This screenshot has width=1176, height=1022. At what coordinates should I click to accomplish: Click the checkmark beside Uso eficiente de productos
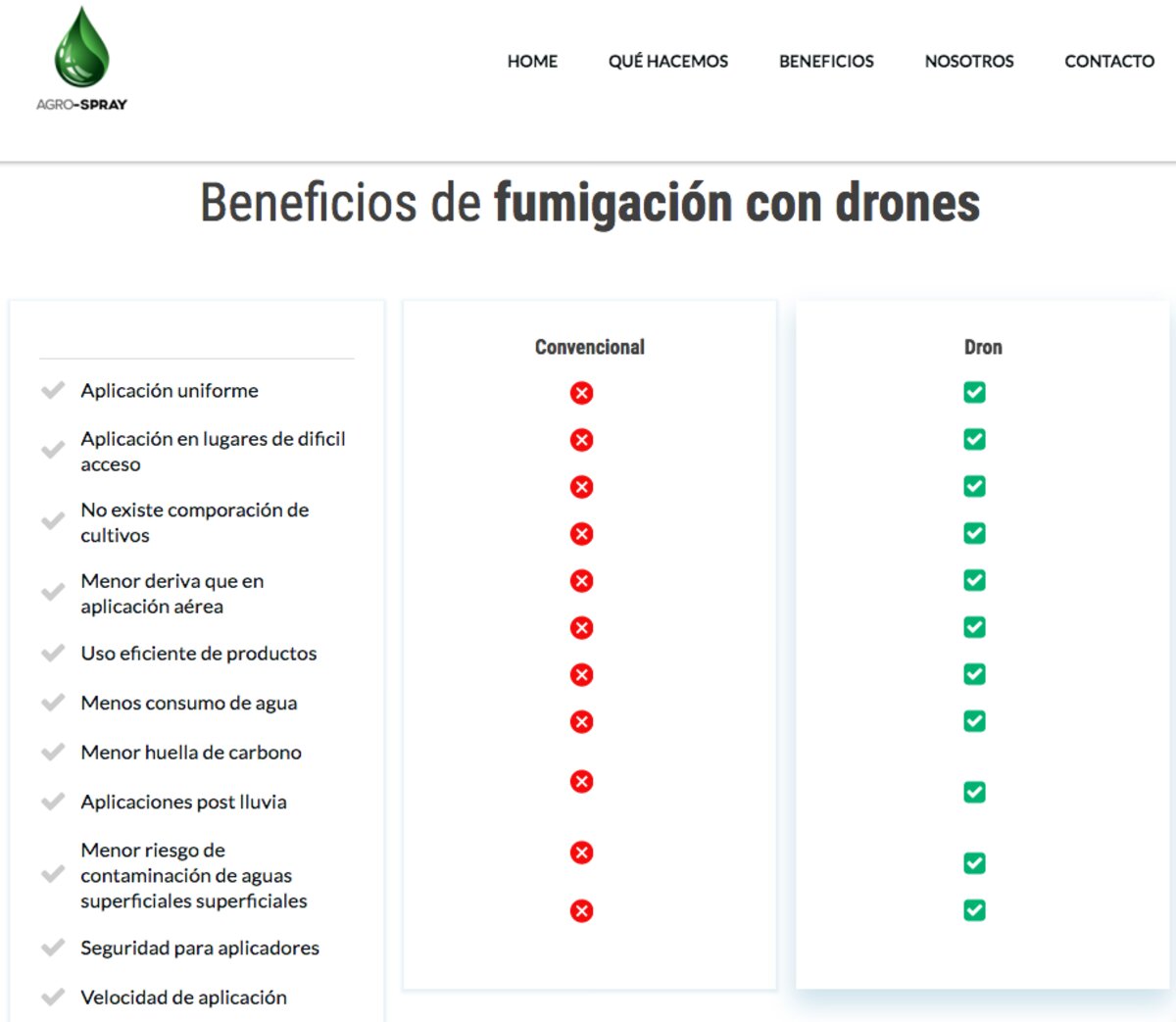coord(53,654)
